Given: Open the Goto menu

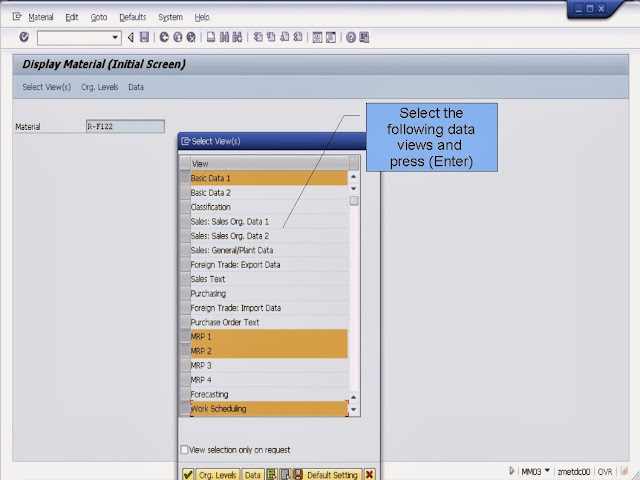Looking at the screenshot, I should (x=98, y=17).
